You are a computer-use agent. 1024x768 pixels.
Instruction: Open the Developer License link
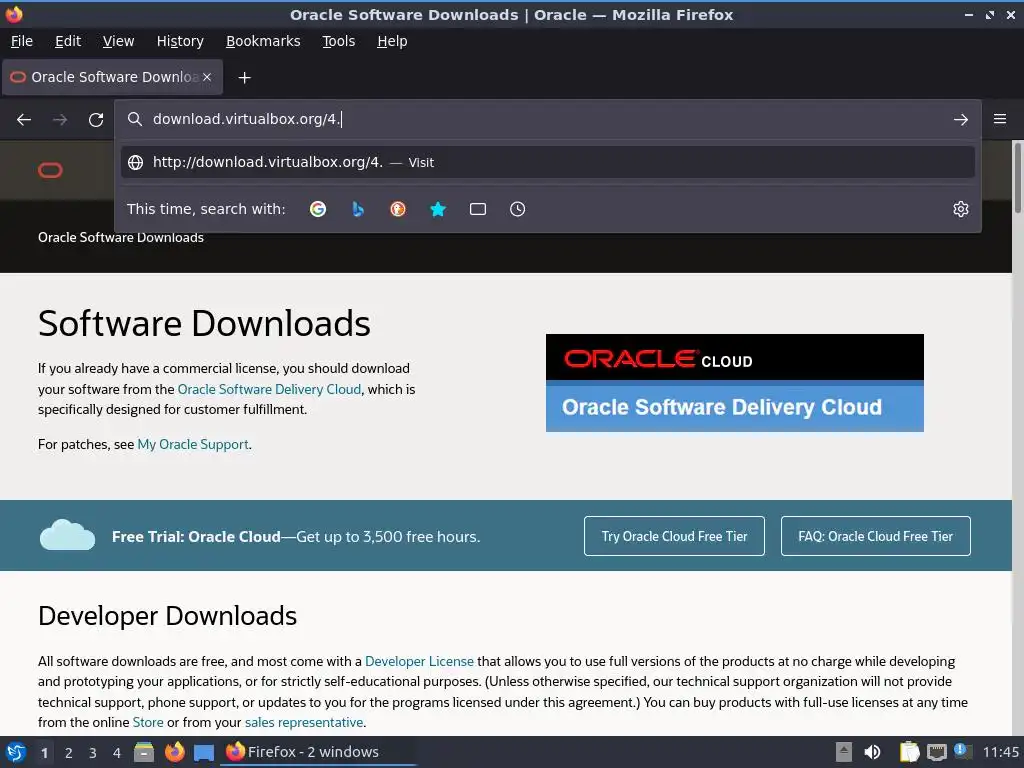tap(419, 661)
